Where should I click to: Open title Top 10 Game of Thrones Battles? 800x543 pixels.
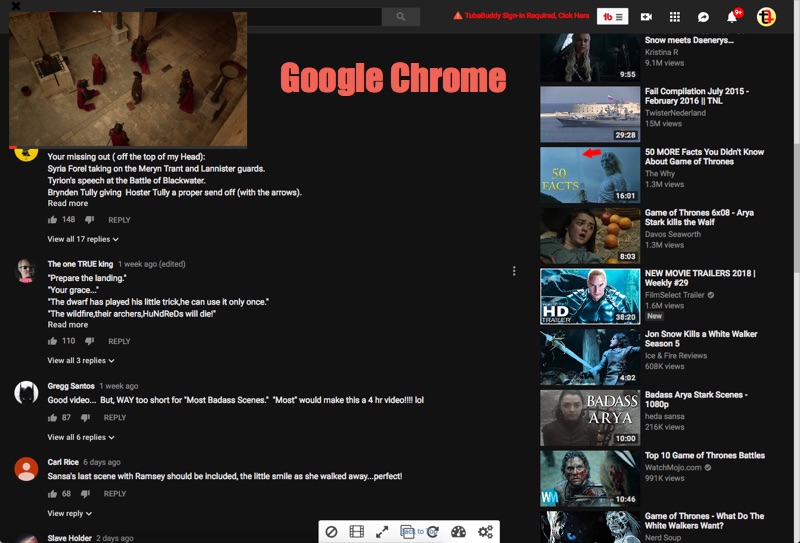[705, 455]
